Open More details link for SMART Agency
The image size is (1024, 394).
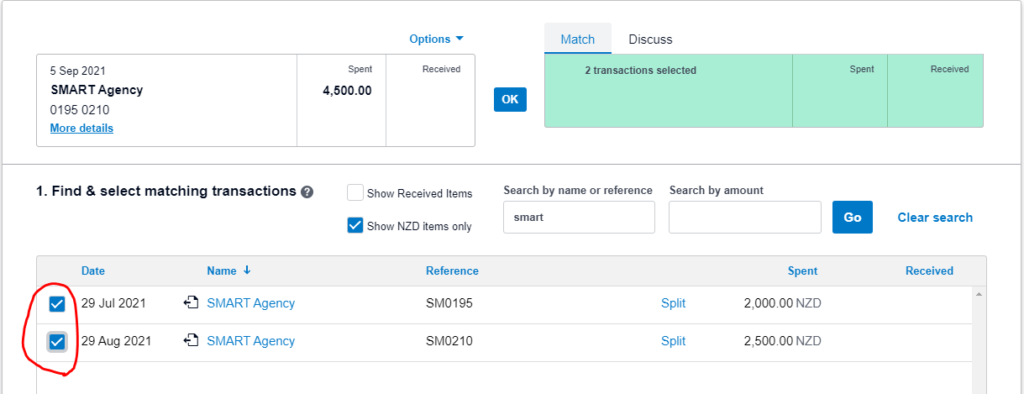tap(82, 128)
